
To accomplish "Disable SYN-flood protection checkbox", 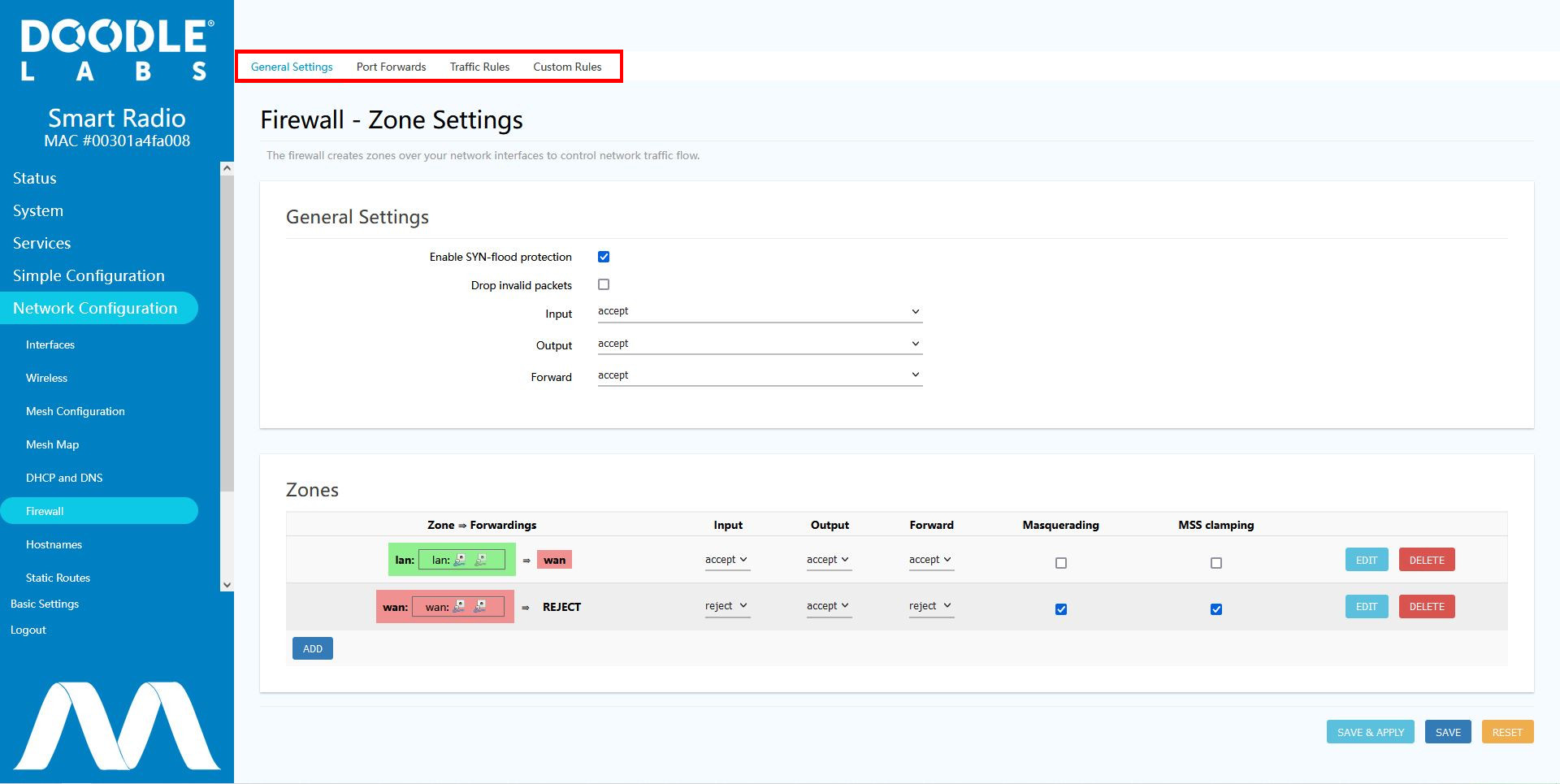I will click(x=604, y=257).
